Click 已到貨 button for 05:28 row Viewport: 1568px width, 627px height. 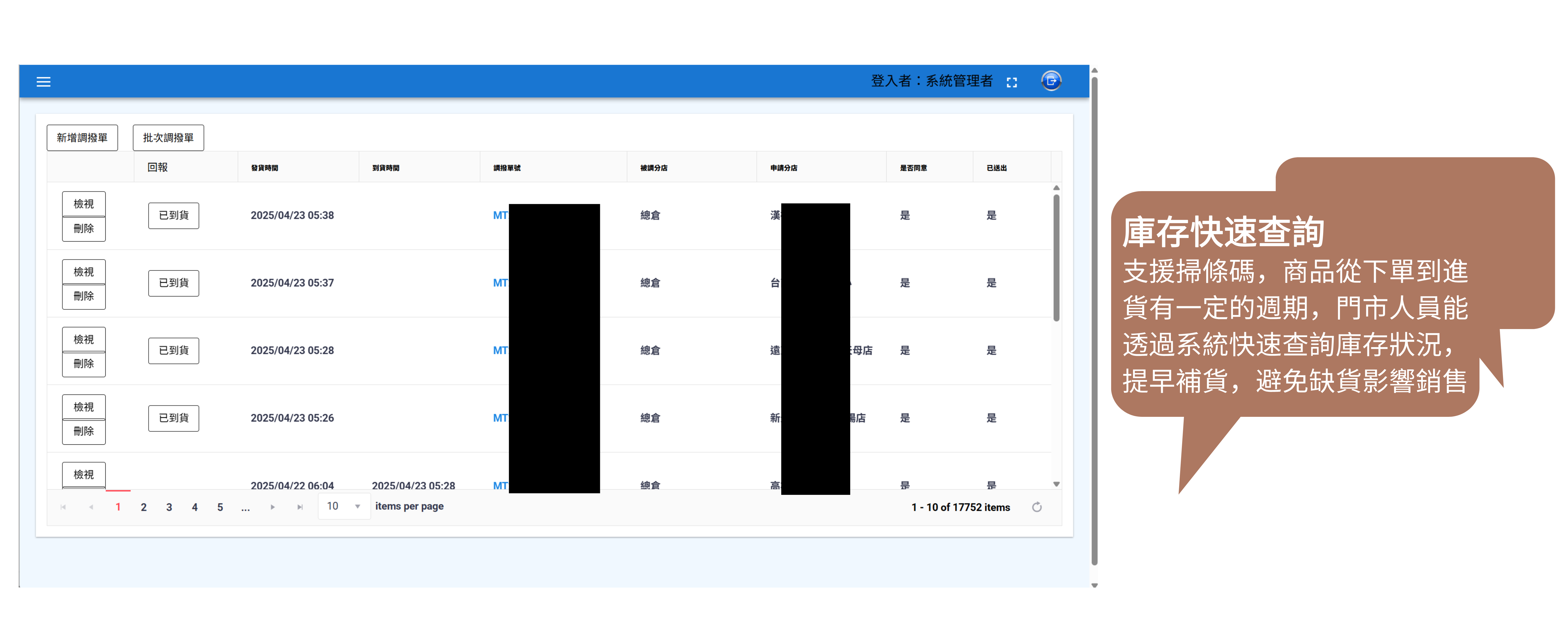click(173, 351)
